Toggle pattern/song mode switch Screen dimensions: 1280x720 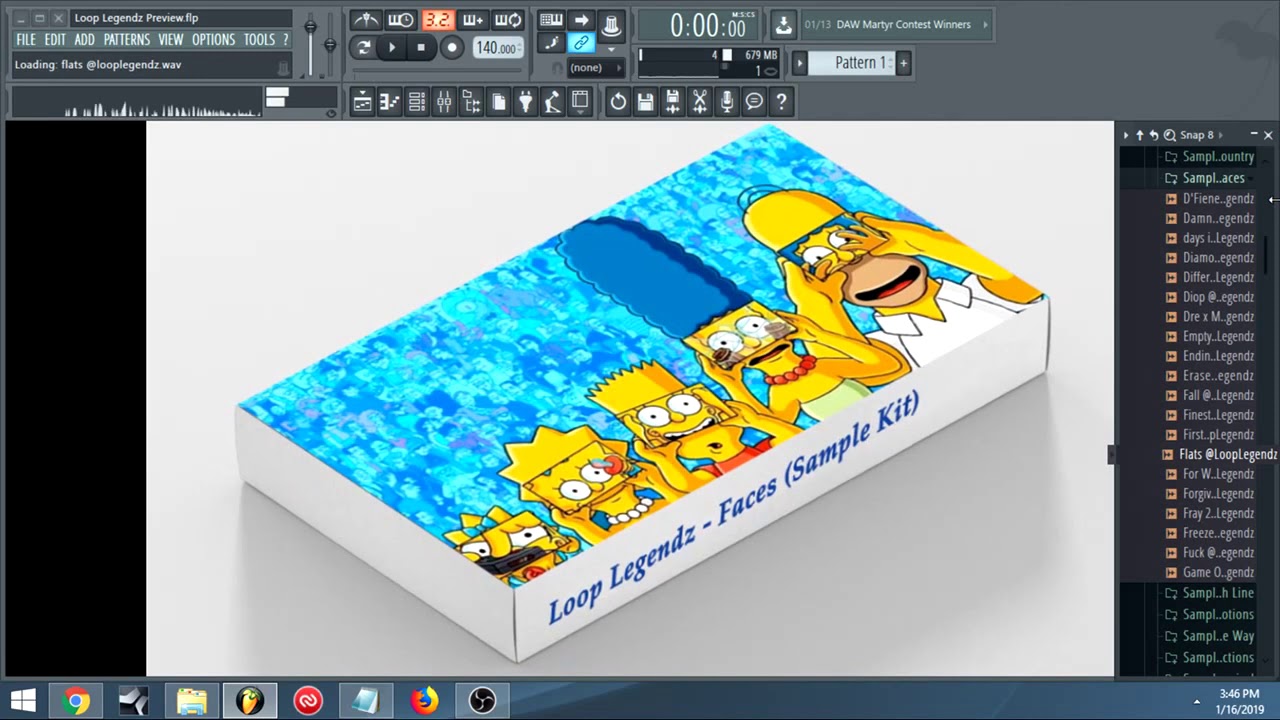364,47
